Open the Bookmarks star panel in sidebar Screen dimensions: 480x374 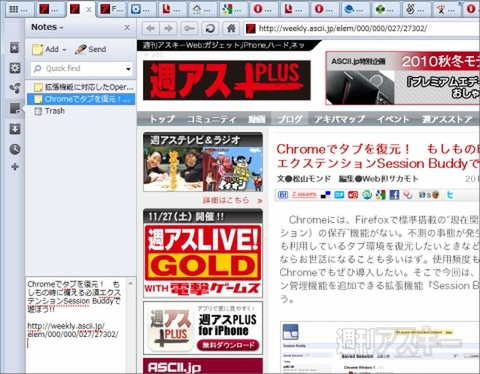pos(14,48)
